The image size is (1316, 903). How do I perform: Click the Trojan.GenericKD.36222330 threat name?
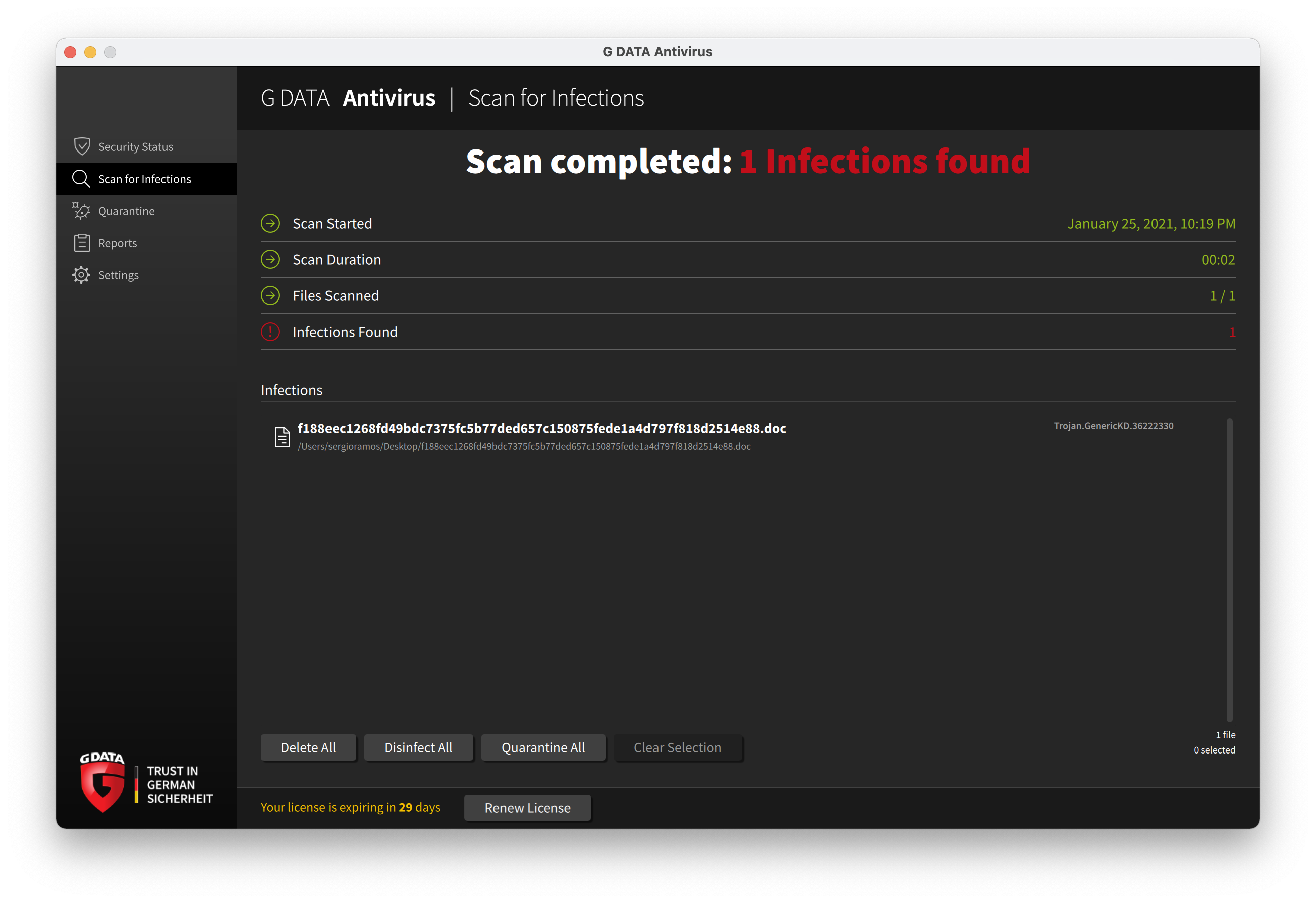(1113, 425)
